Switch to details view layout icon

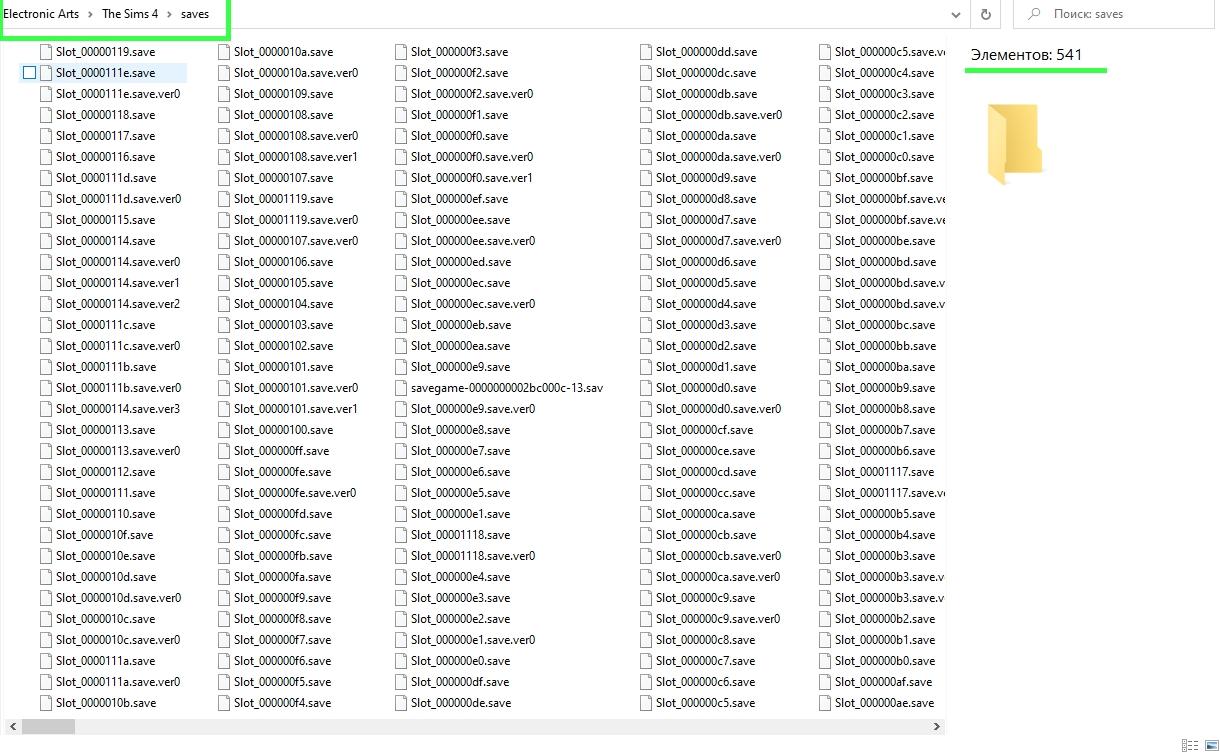click(1190, 745)
